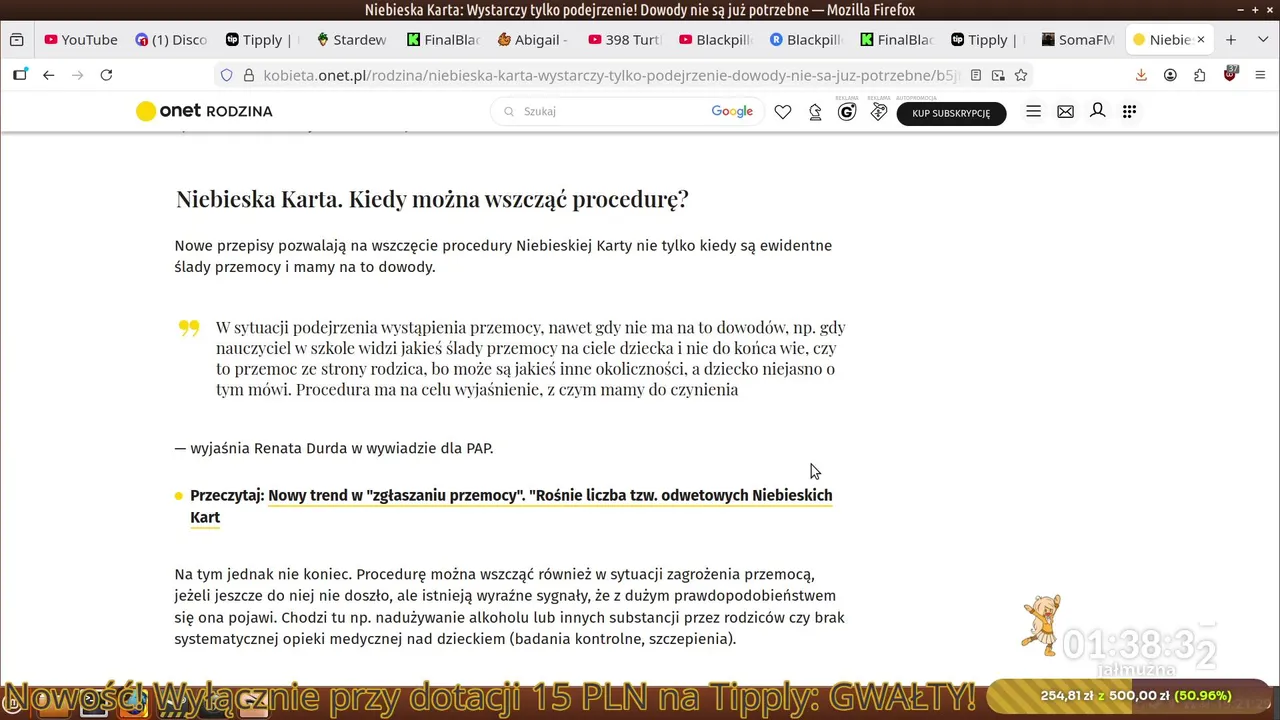Click the picture/translate icon in address bar
Image resolution: width=1280 pixels, height=720 pixels.
click(998, 75)
